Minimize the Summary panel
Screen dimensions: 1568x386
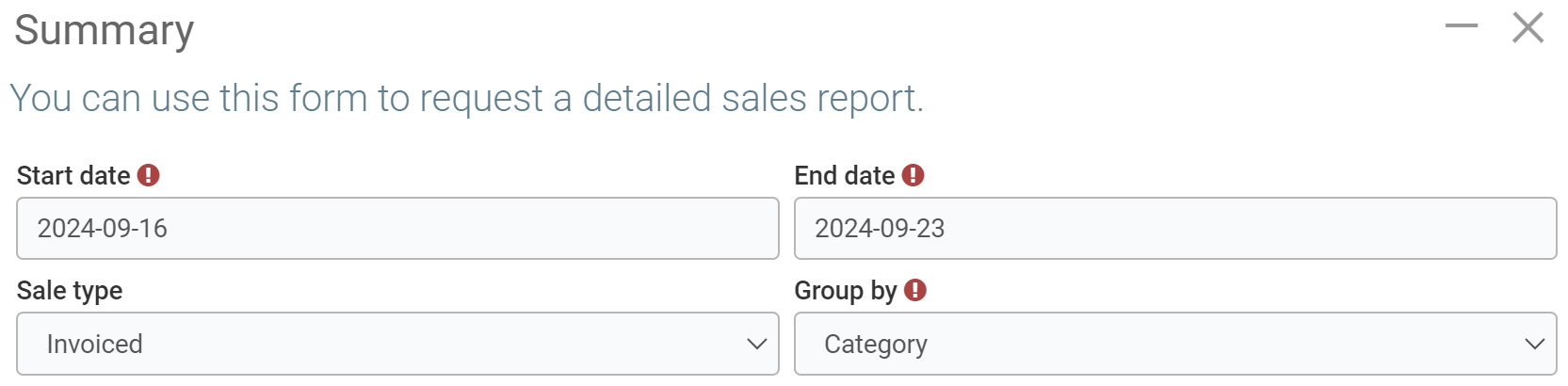point(1461,26)
